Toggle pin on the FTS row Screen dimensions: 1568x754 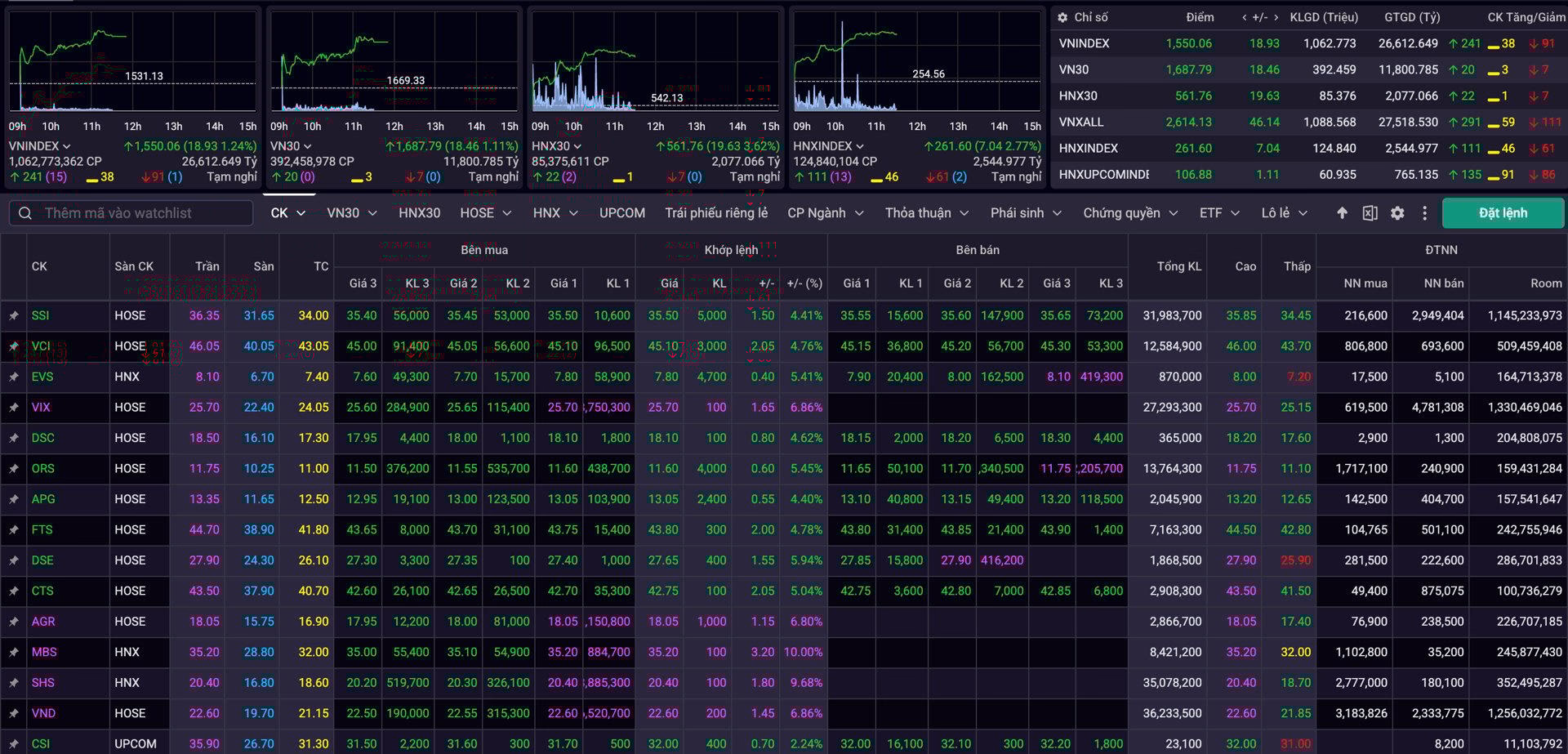(x=14, y=529)
